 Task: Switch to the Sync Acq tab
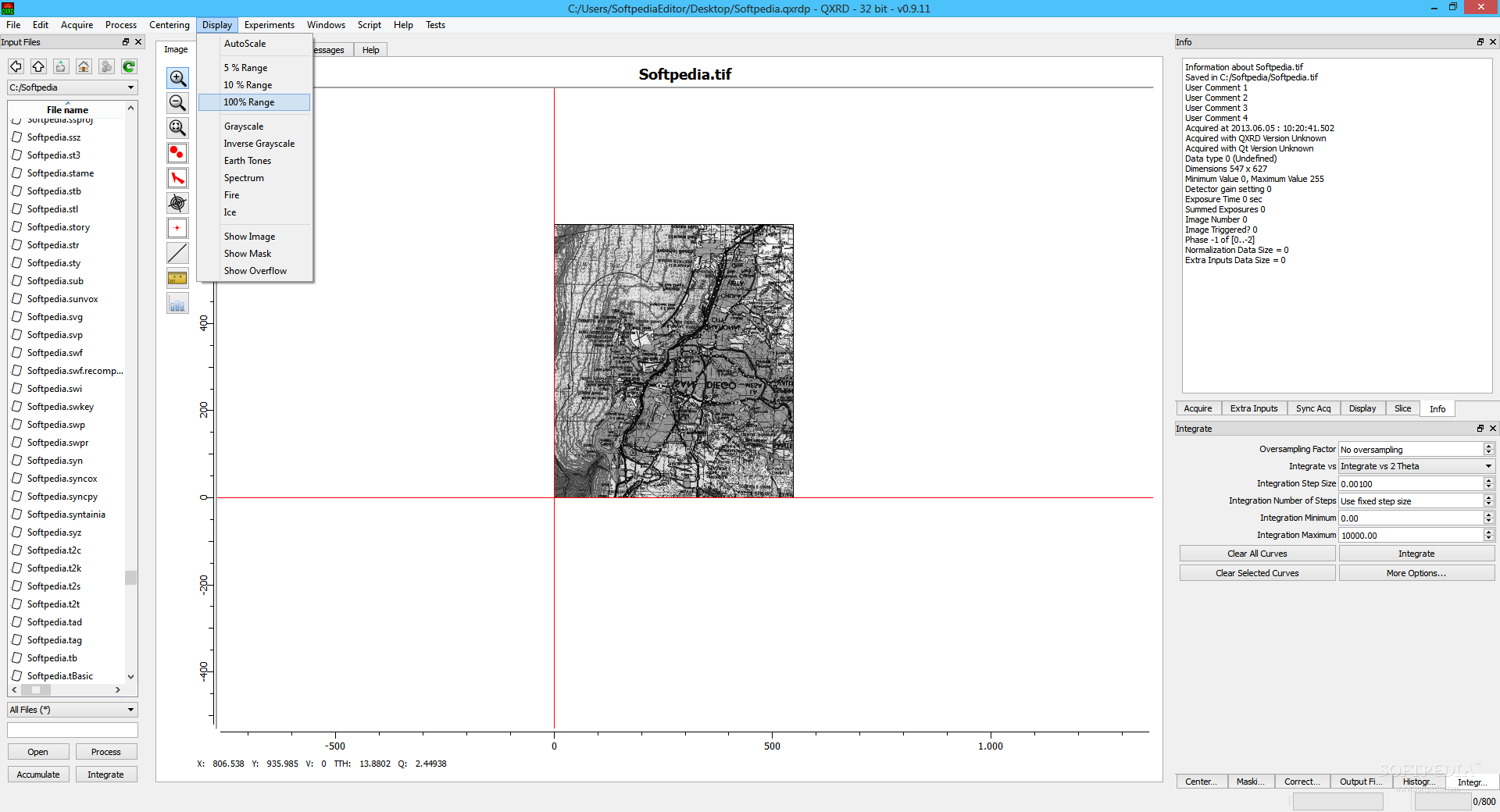(x=1312, y=408)
